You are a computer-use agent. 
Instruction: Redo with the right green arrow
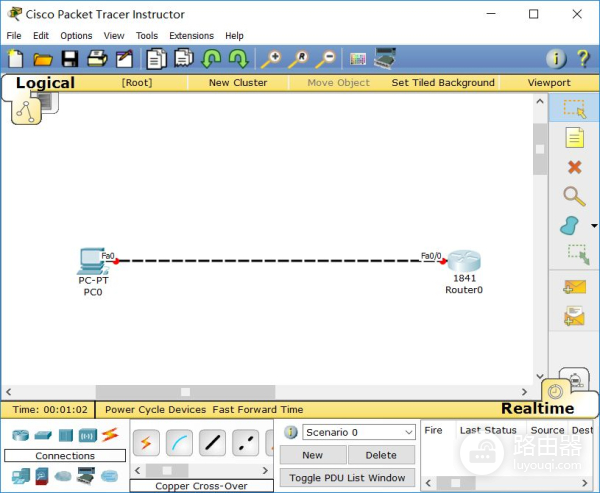238,59
